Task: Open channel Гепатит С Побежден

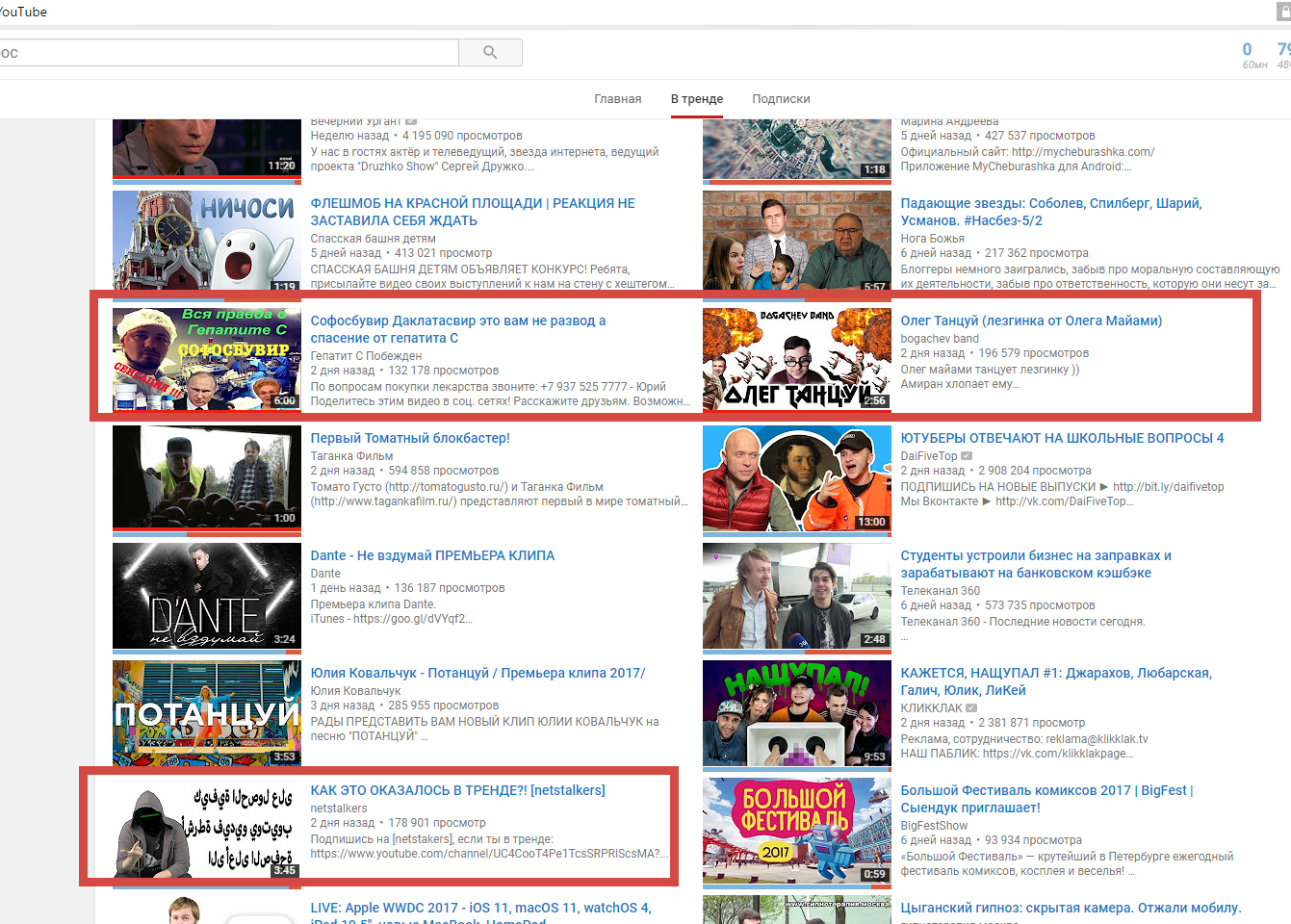Action: (366, 356)
